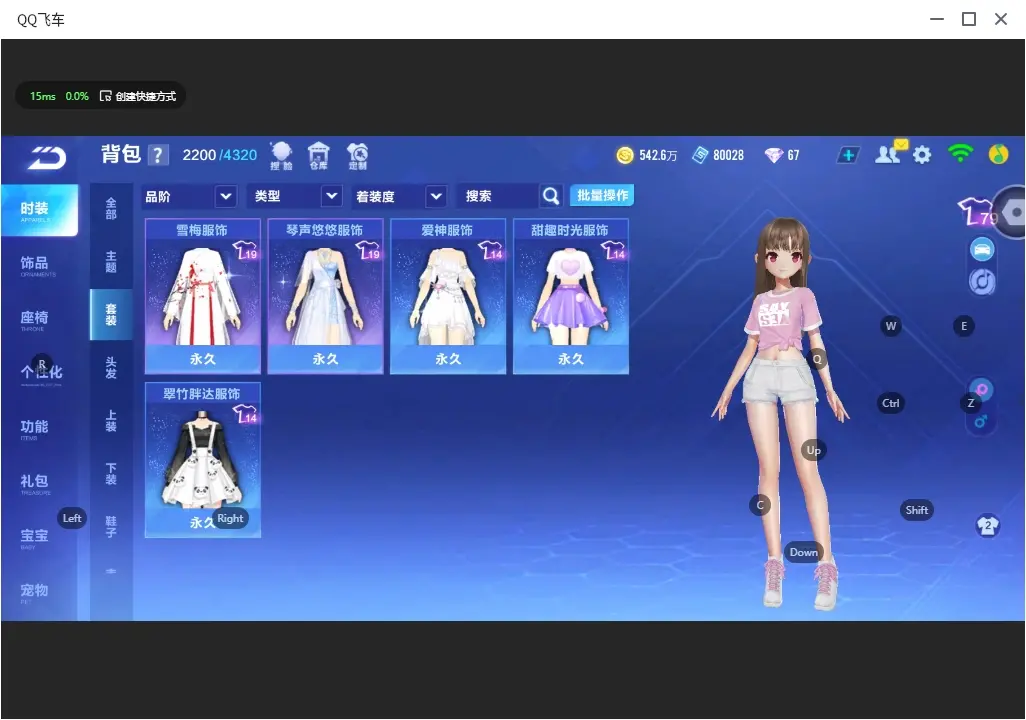Image resolution: width=1026 pixels, height=720 pixels.
Task: Open the settings gear icon
Action: click(922, 155)
